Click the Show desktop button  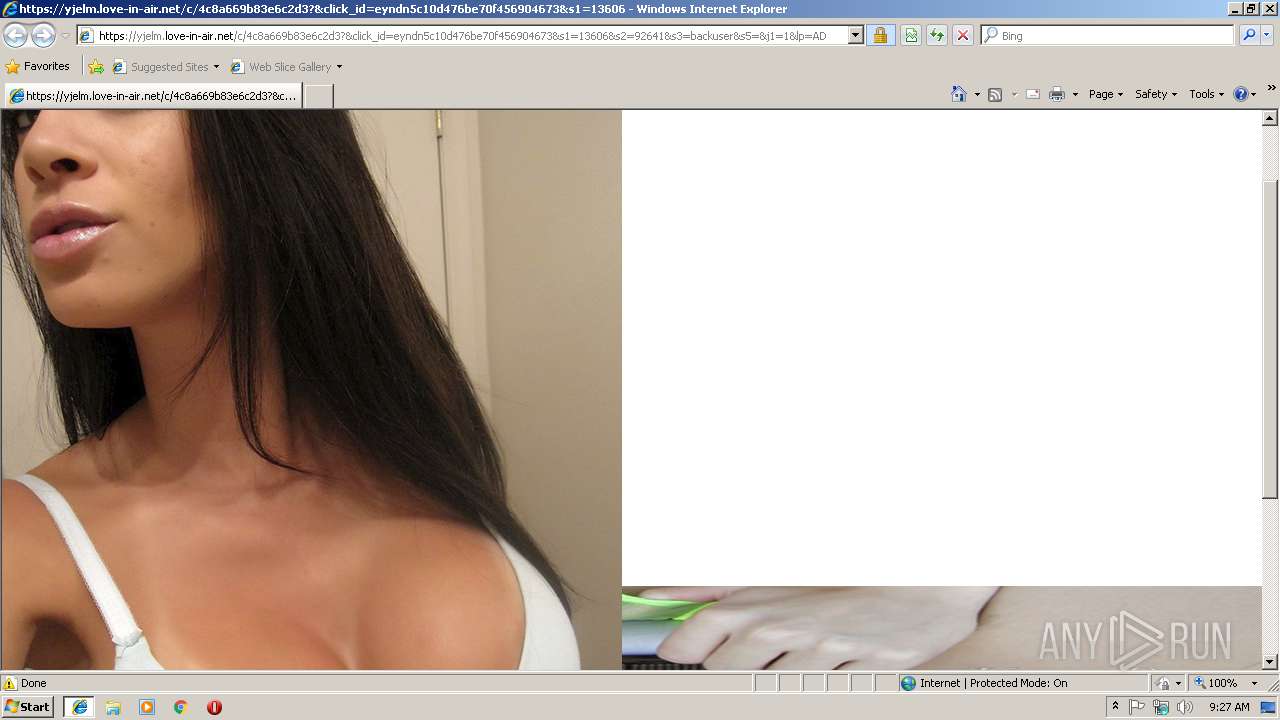point(1268,707)
